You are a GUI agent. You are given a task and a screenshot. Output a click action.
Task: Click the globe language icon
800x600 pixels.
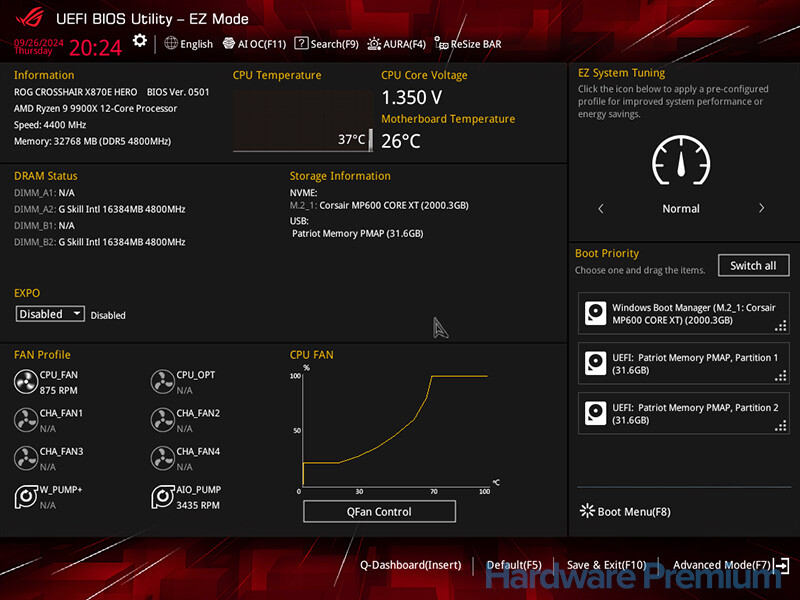point(171,43)
